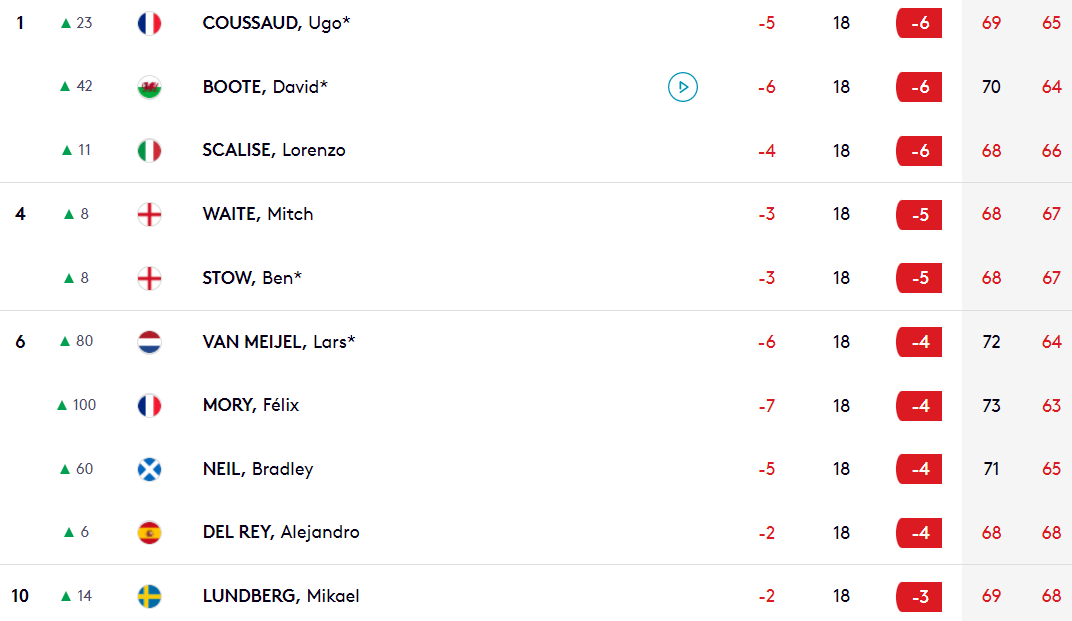Image resolution: width=1072 pixels, height=621 pixels.
Task: Click the Spanish flag beside Del Rey
Action: tap(149, 533)
